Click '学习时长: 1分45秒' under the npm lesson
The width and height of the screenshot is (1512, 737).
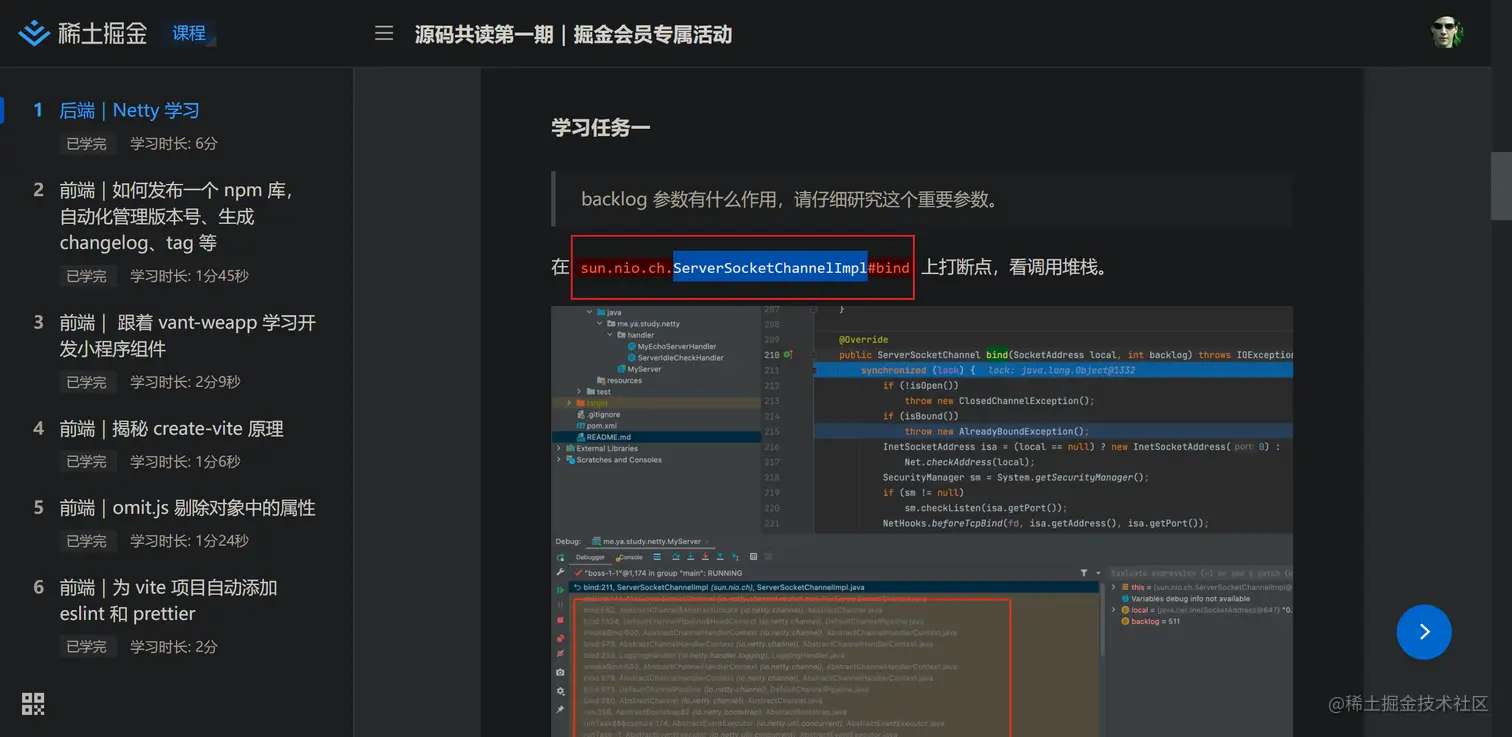tap(189, 276)
